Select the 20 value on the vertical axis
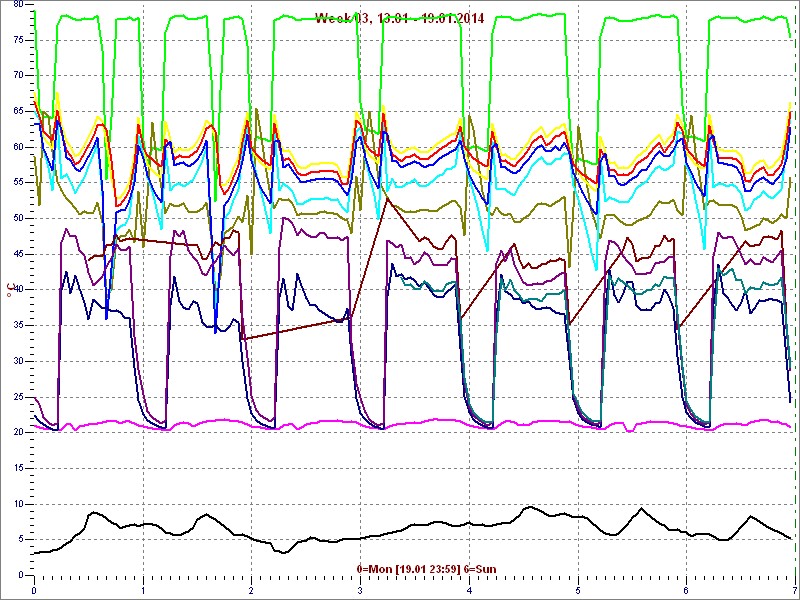Screen dimensions: 800x600 pos(18,433)
